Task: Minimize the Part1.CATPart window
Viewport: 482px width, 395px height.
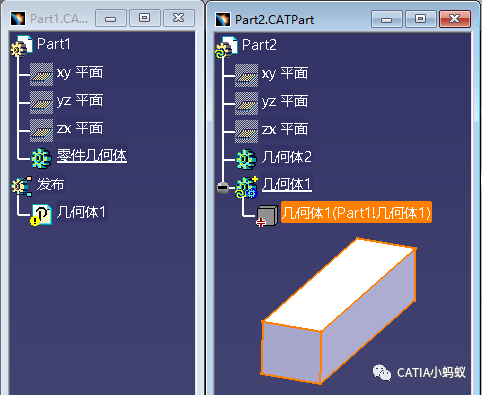Action: (111, 18)
